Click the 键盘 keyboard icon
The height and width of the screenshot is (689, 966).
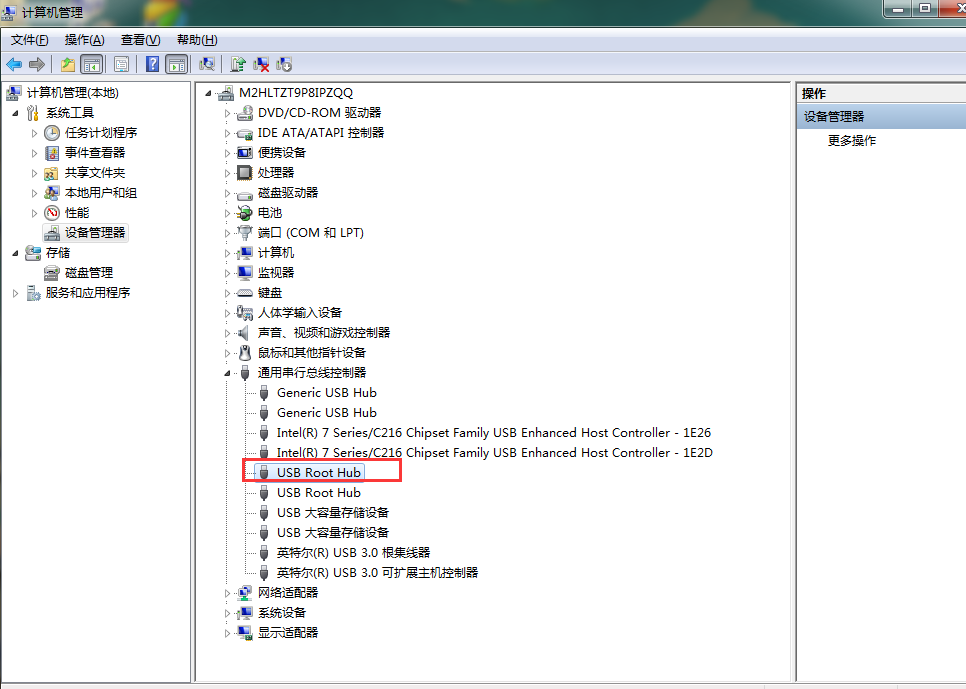[x=245, y=293]
